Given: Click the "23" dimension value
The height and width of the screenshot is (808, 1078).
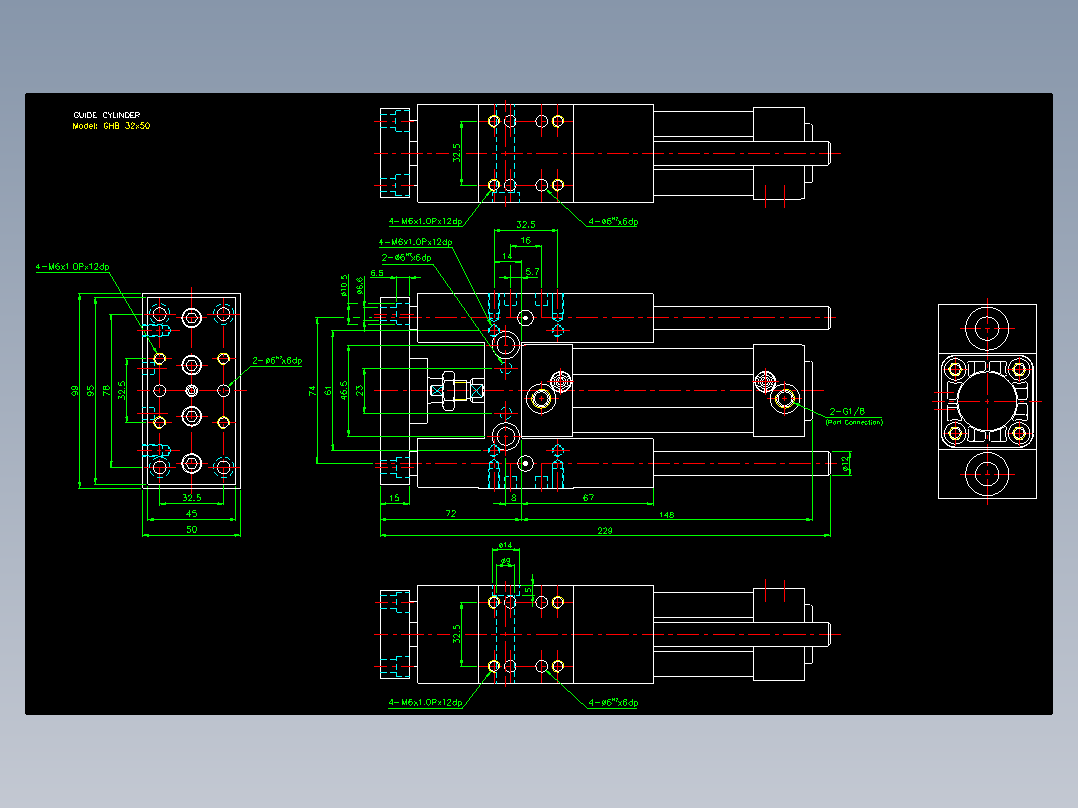Looking at the screenshot, I should pyautogui.click(x=360, y=391).
